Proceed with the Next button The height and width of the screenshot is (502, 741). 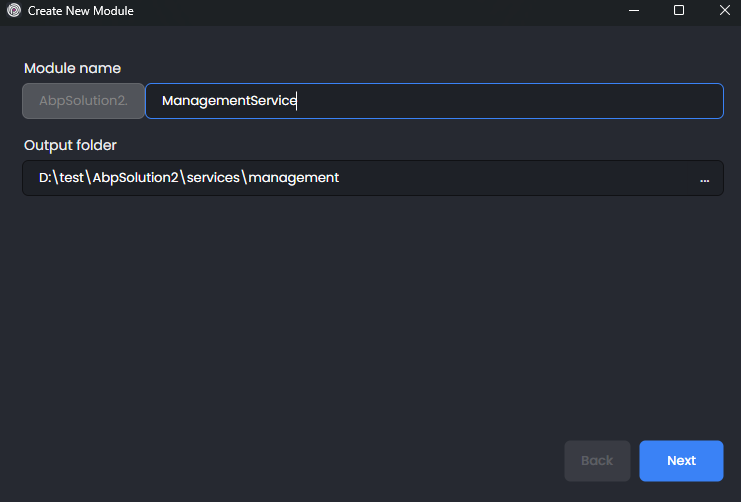pyautogui.click(x=681, y=461)
